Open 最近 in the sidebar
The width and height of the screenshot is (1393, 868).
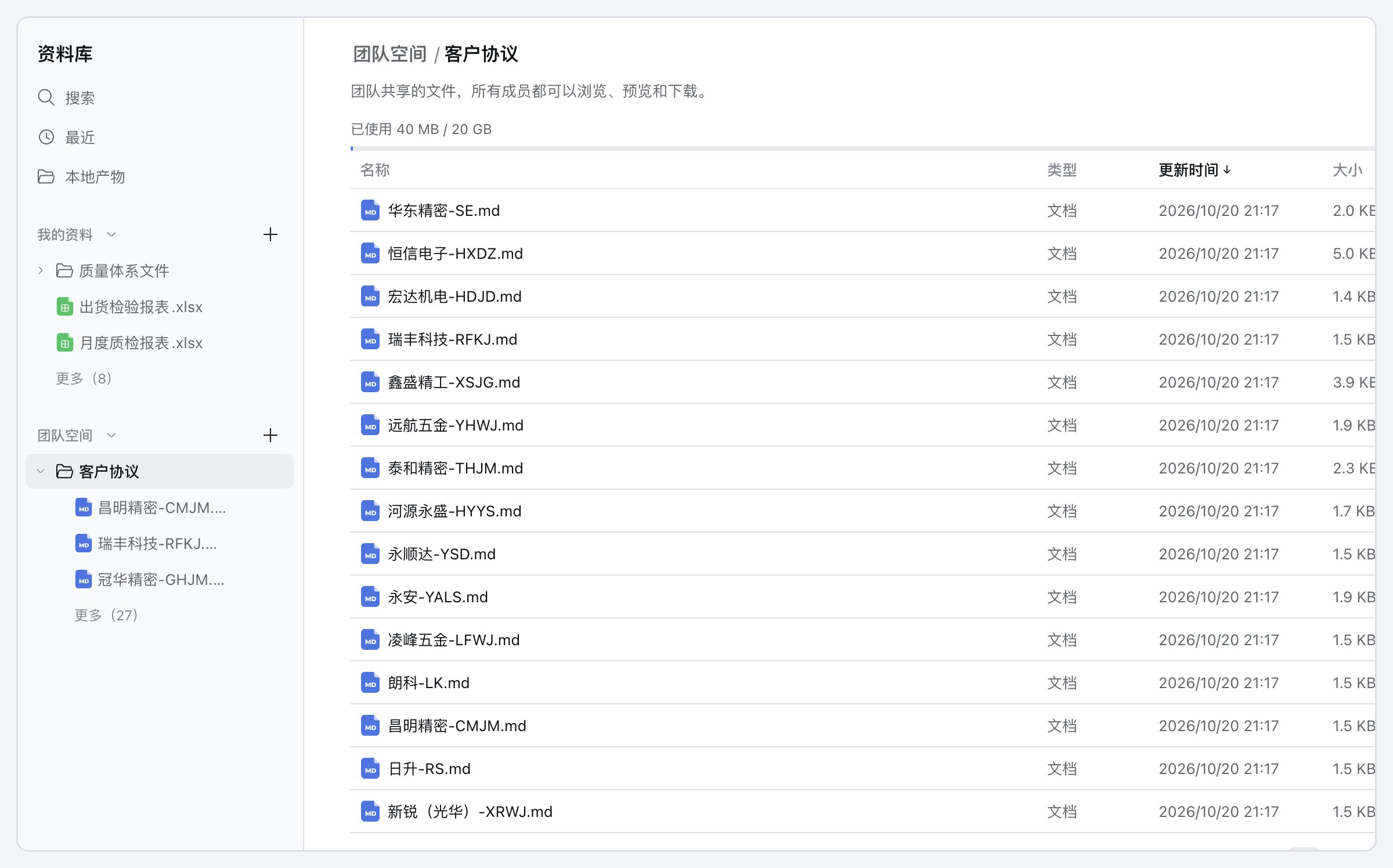pos(160,137)
